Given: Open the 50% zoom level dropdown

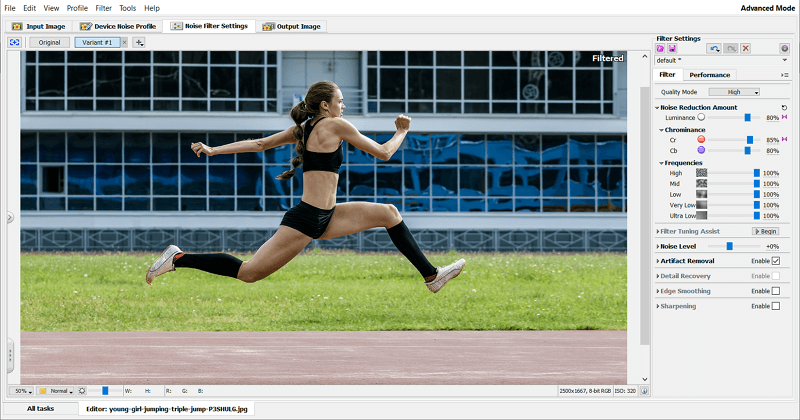Looking at the screenshot, I should click(x=21, y=391).
